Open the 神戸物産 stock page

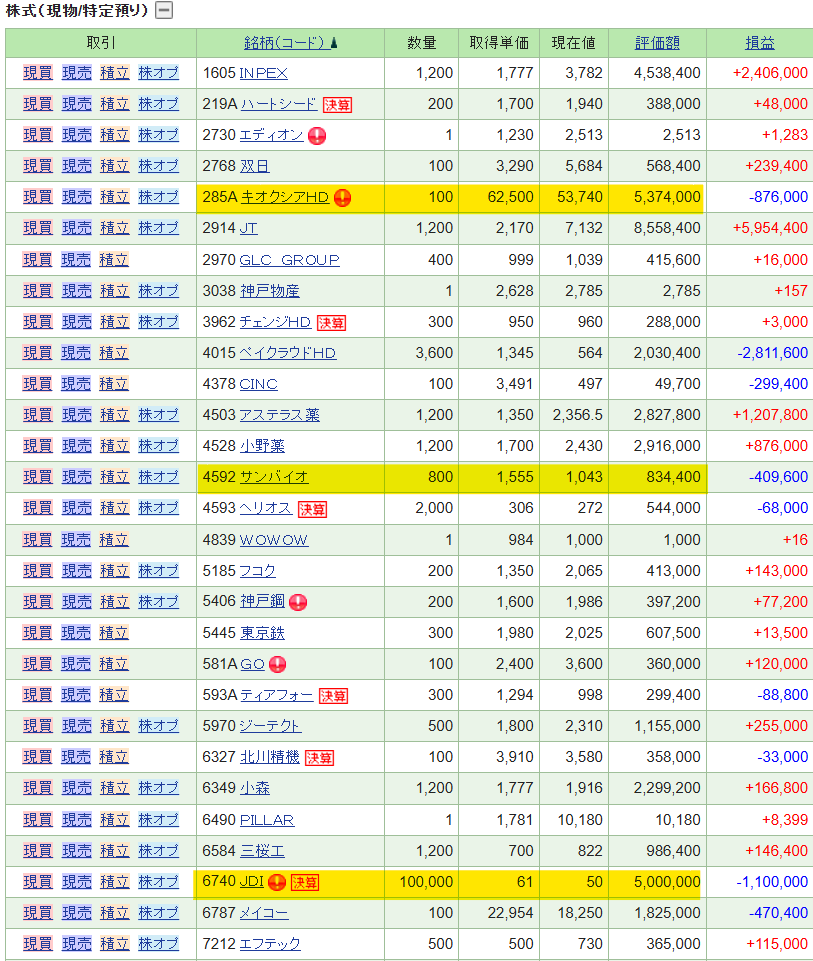pos(270,291)
